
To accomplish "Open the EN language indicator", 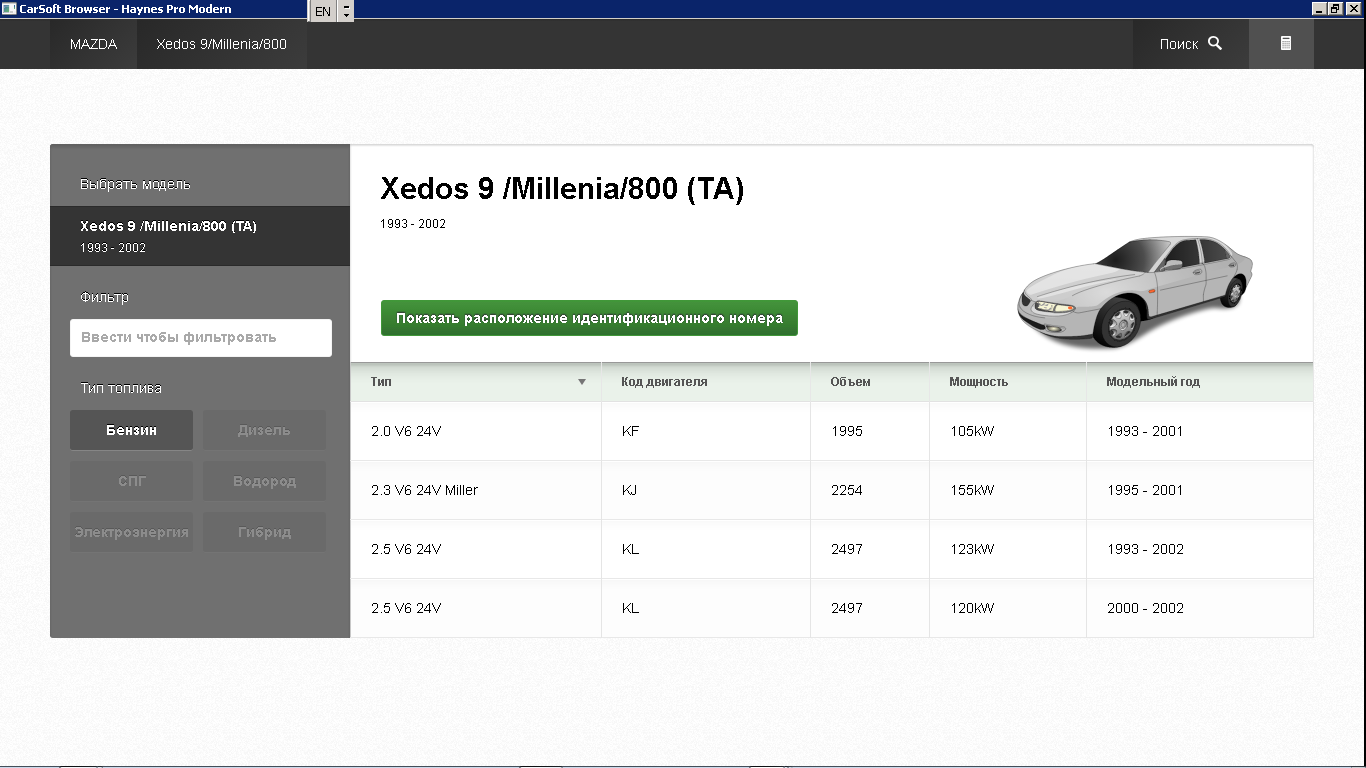I will pyautogui.click(x=322, y=12).
